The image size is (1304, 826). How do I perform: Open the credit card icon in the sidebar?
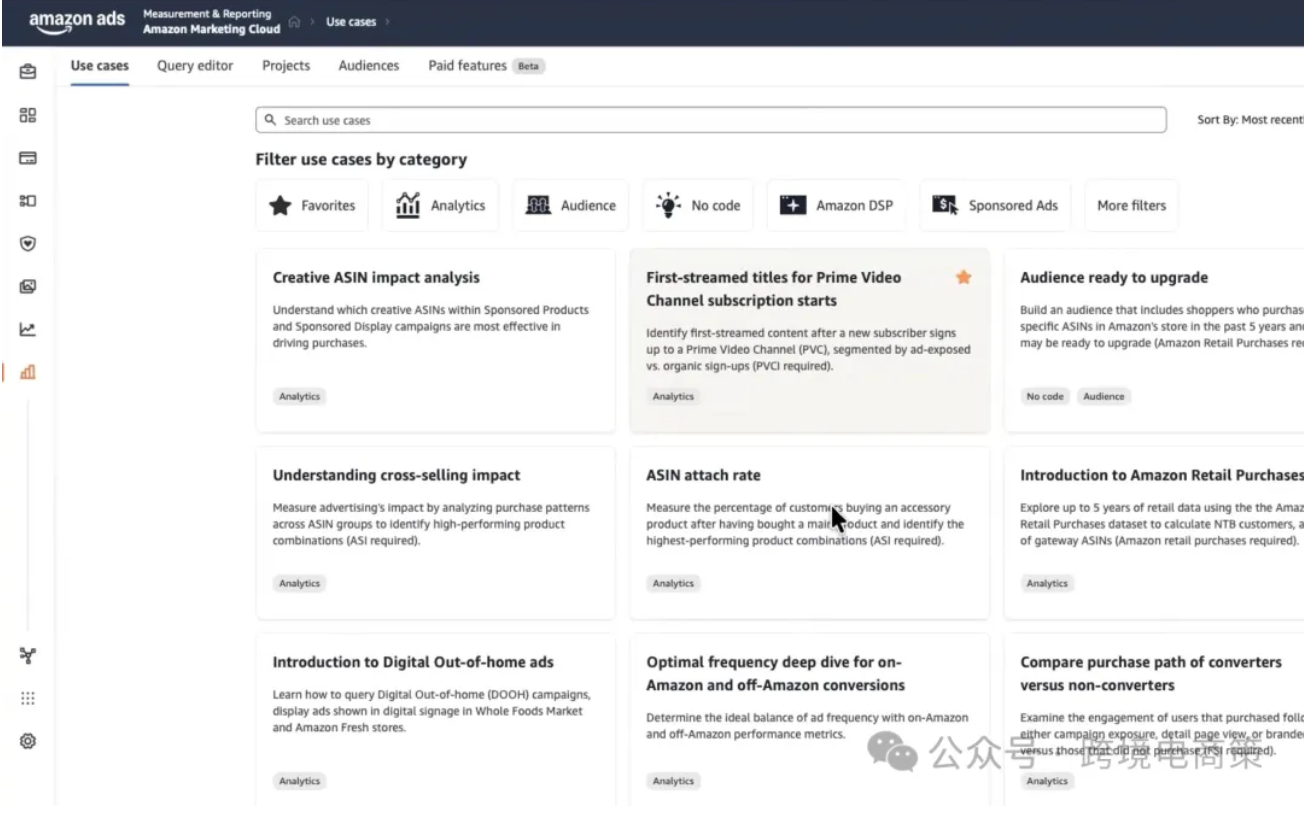(x=28, y=158)
